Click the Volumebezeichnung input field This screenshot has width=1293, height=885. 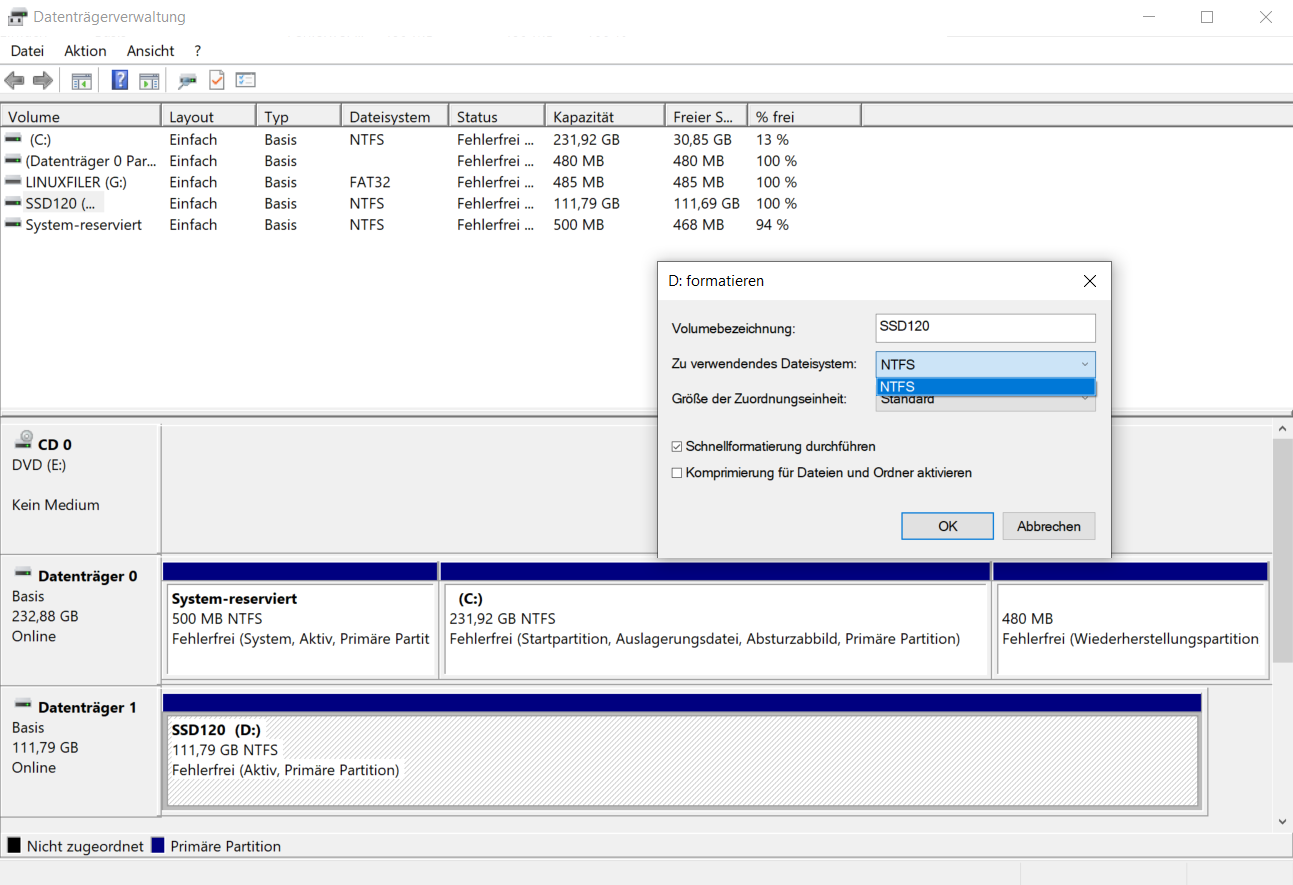click(985, 327)
